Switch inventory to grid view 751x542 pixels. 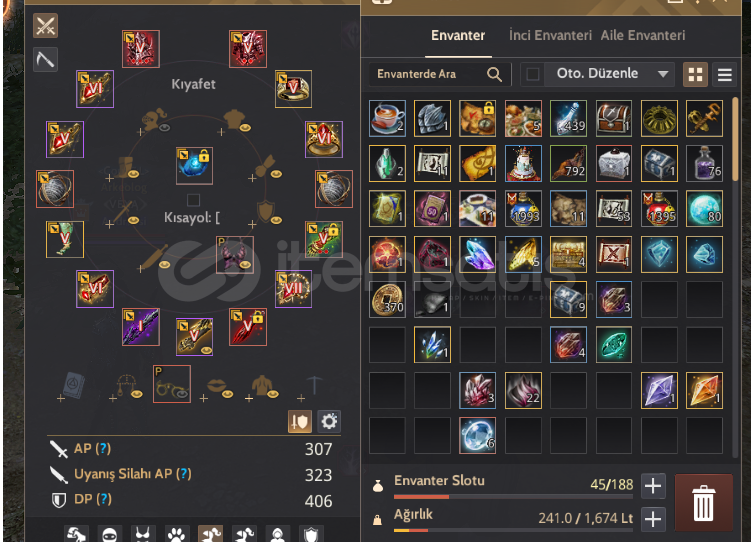(695, 74)
